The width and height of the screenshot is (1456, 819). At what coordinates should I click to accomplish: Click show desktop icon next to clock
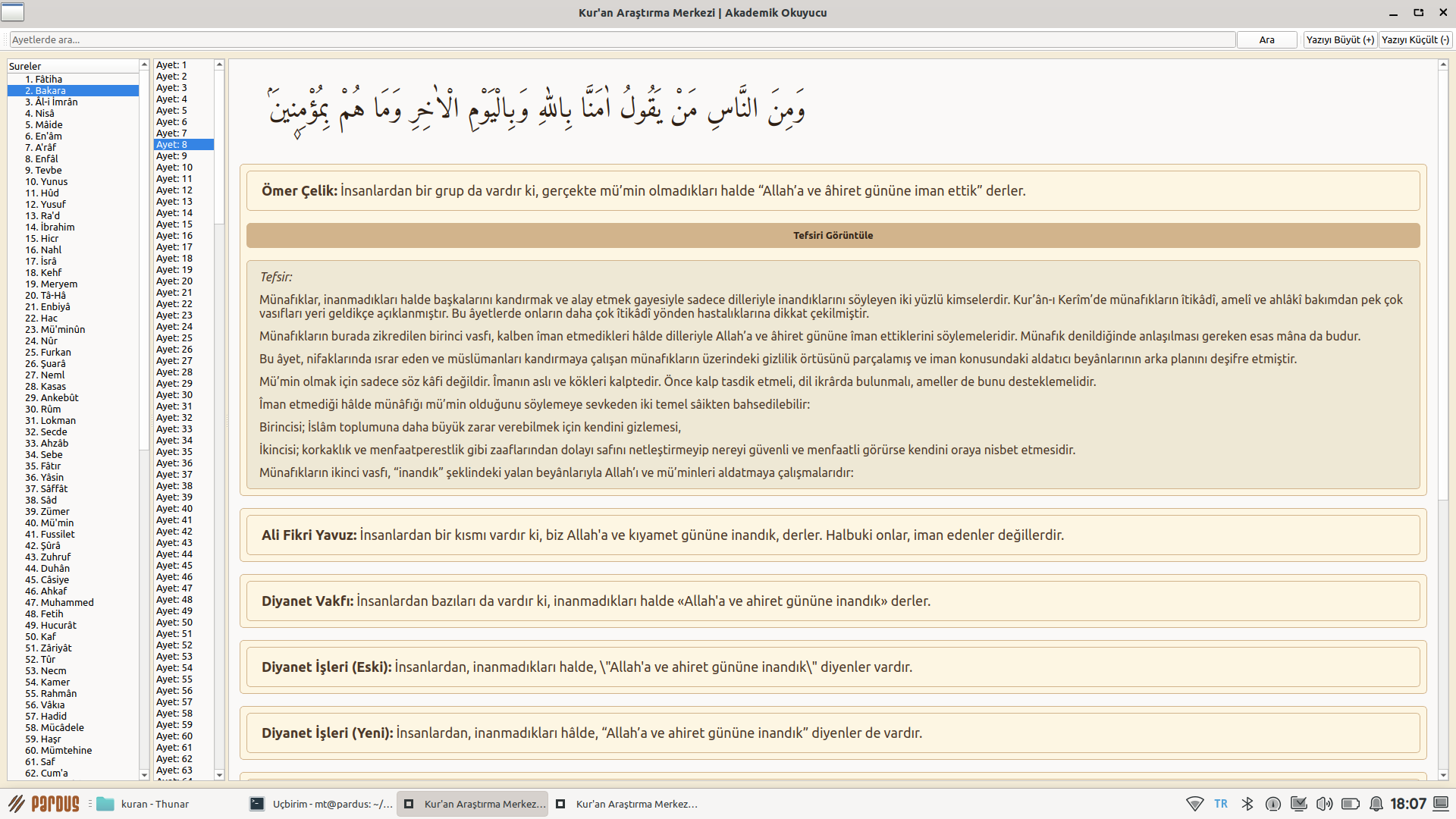point(1441,804)
